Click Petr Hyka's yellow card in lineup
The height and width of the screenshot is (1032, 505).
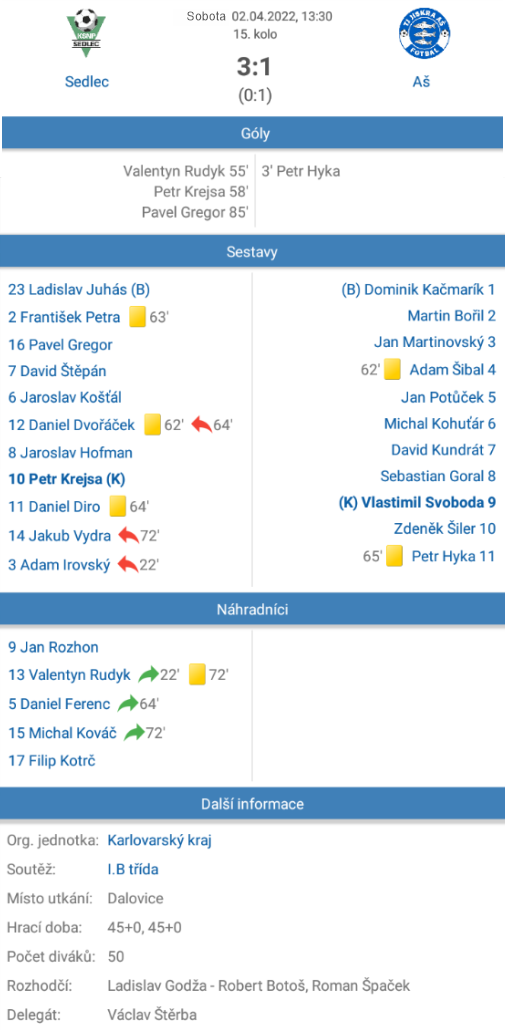[x=394, y=557]
